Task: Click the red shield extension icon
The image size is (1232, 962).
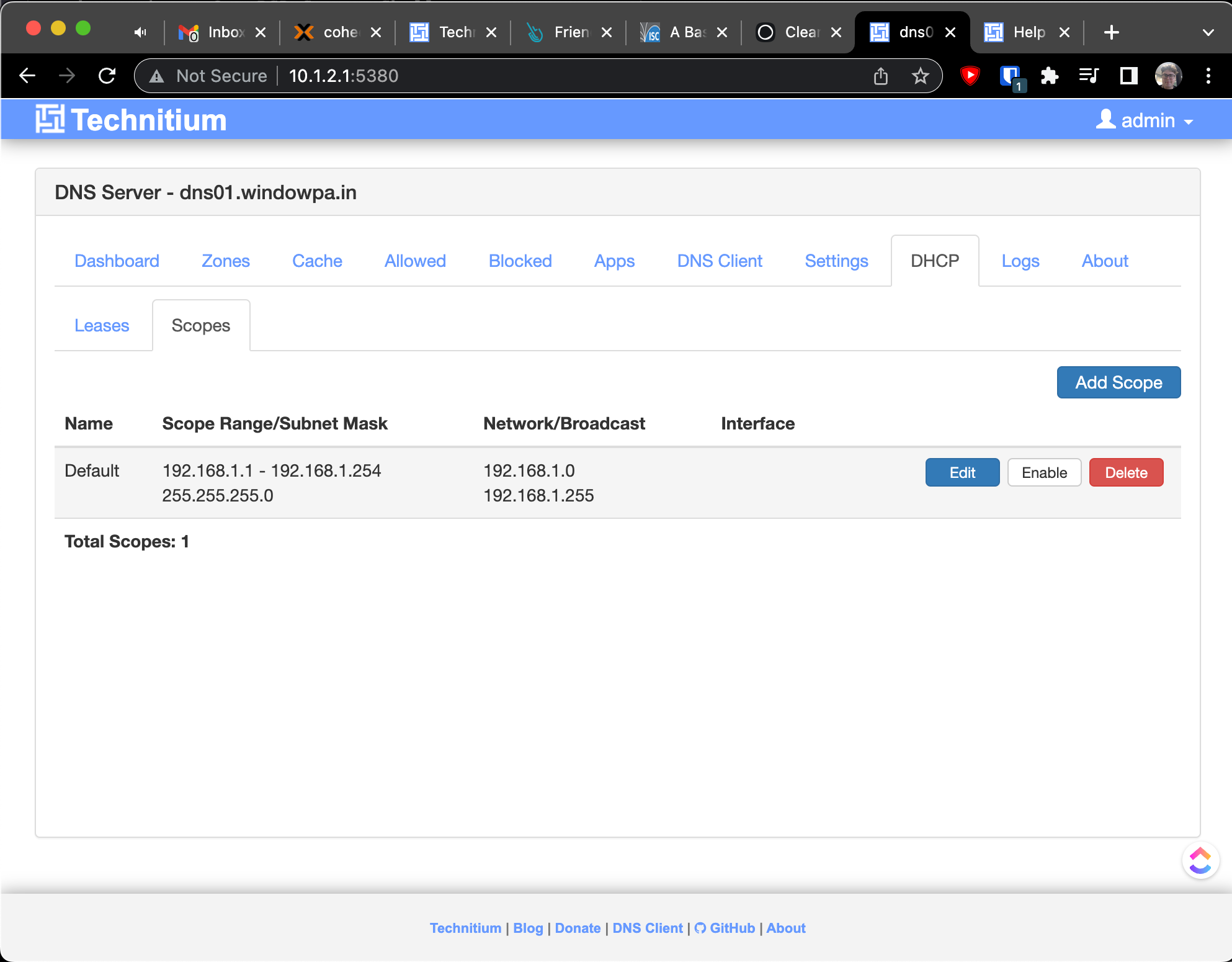Action: coord(970,76)
